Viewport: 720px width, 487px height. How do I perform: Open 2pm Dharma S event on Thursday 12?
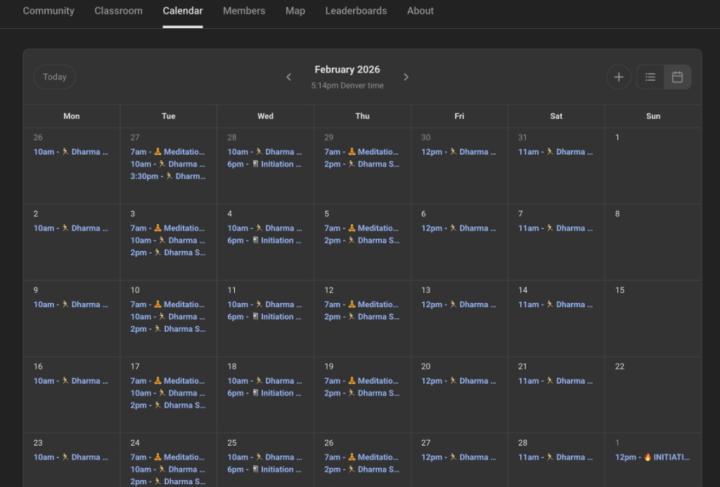362,317
